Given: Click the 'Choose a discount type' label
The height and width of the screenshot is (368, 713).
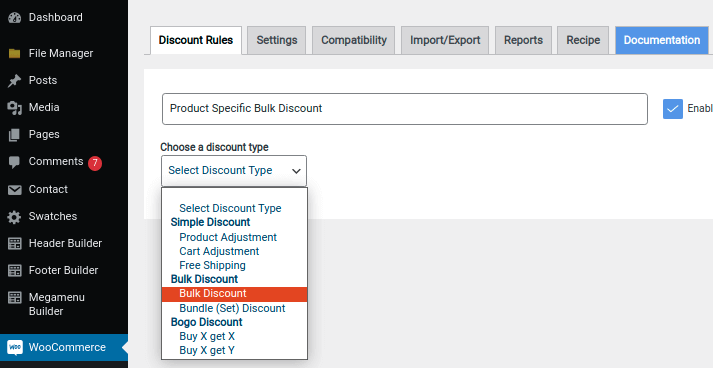Looking at the screenshot, I should (x=215, y=147).
